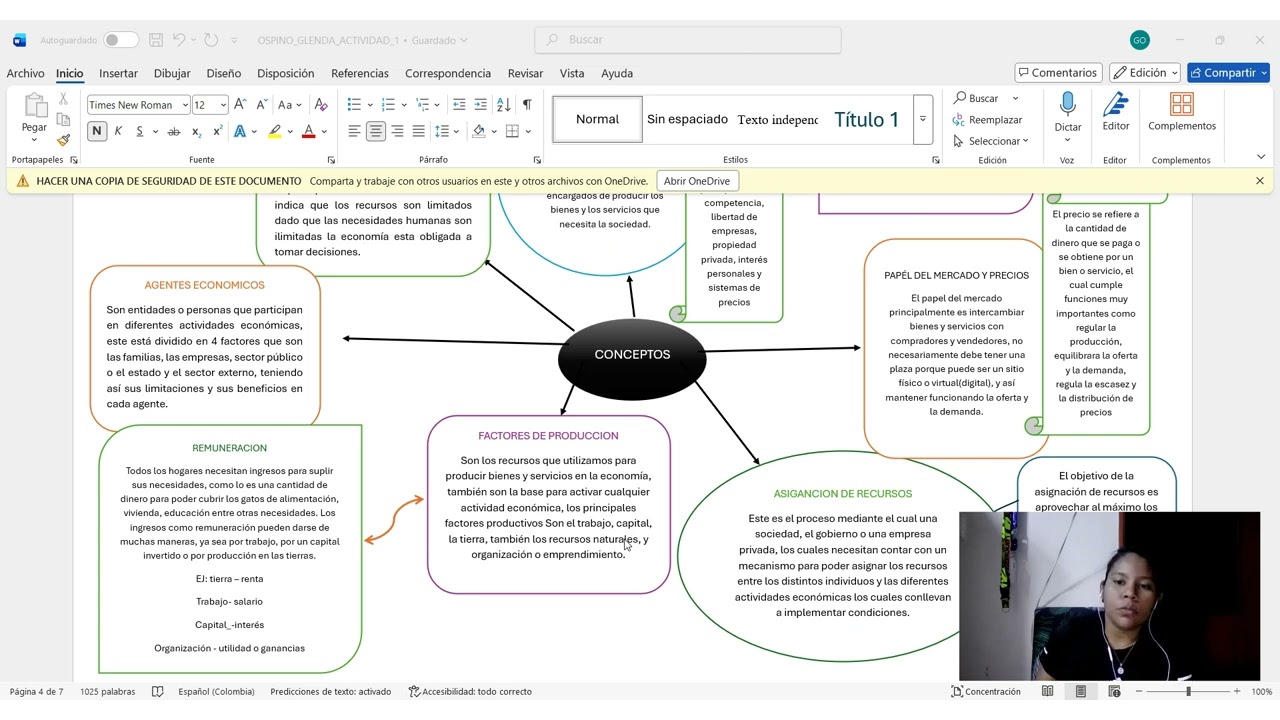Click the Dictar microphone icon
Viewport: 1280px width, 720px height.
[1068, 104]
